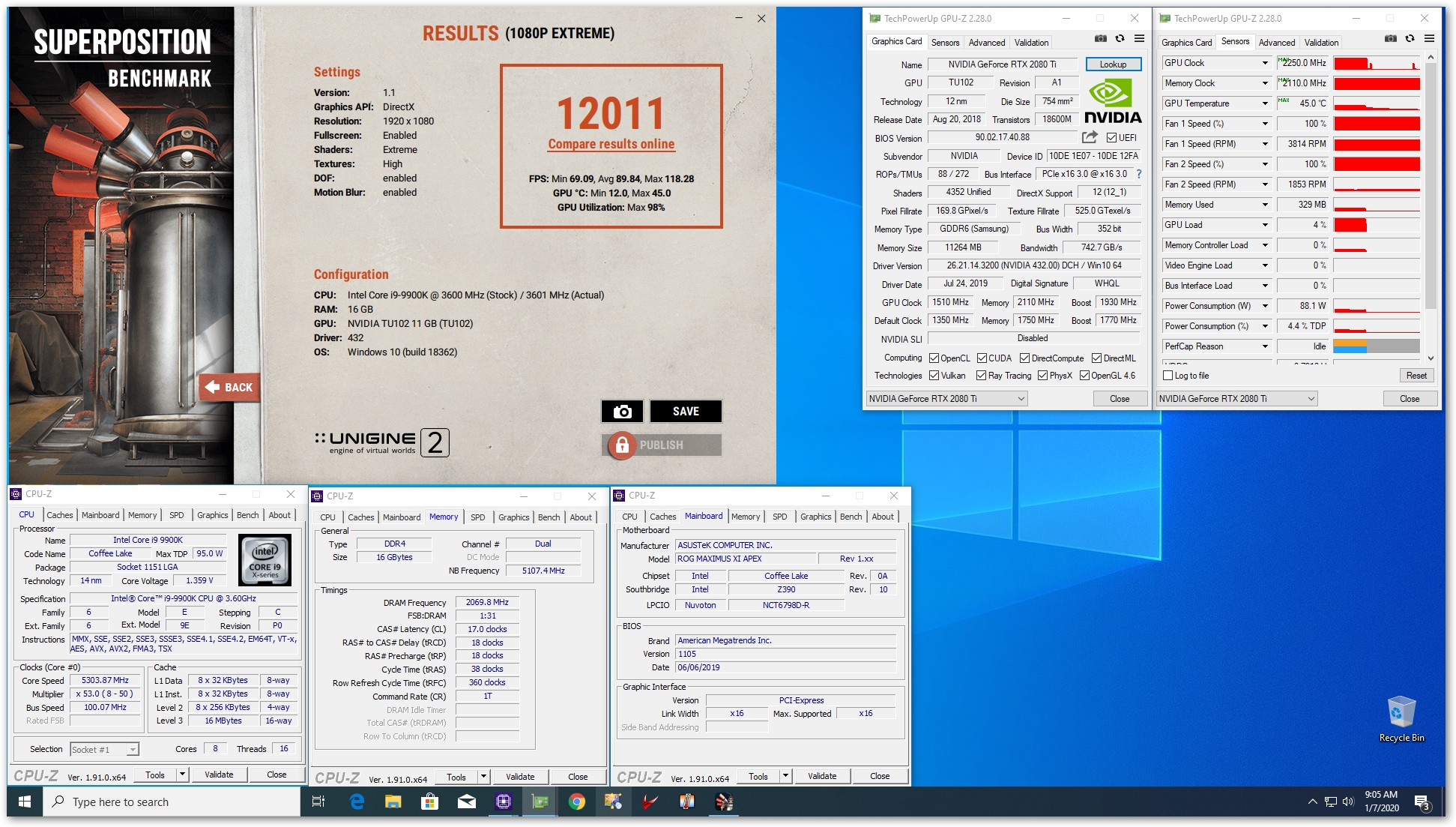Expand the Memory Clock sensor dropdown

[1265, 83]
